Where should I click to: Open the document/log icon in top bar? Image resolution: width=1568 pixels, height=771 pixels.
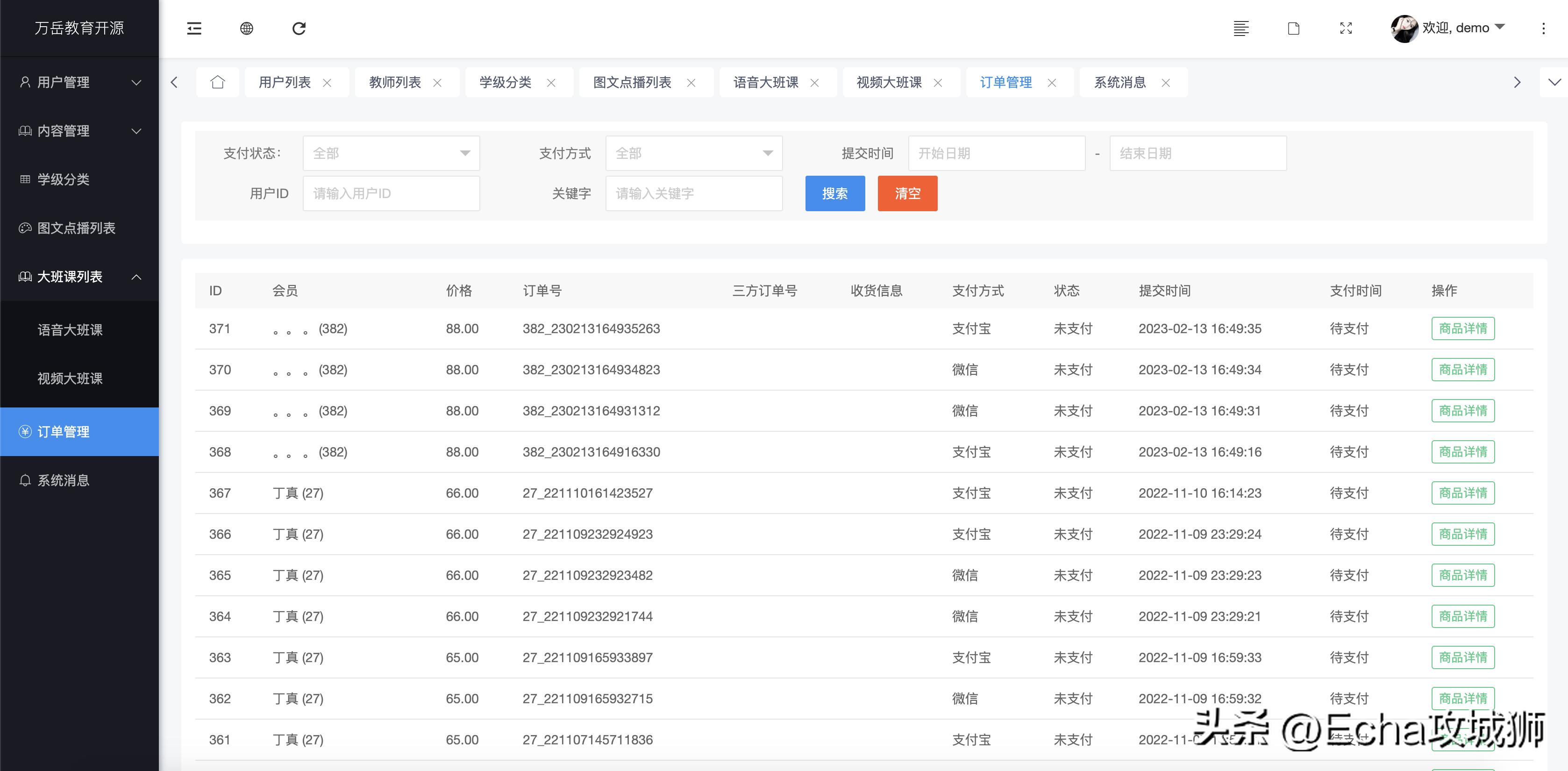1293,28
